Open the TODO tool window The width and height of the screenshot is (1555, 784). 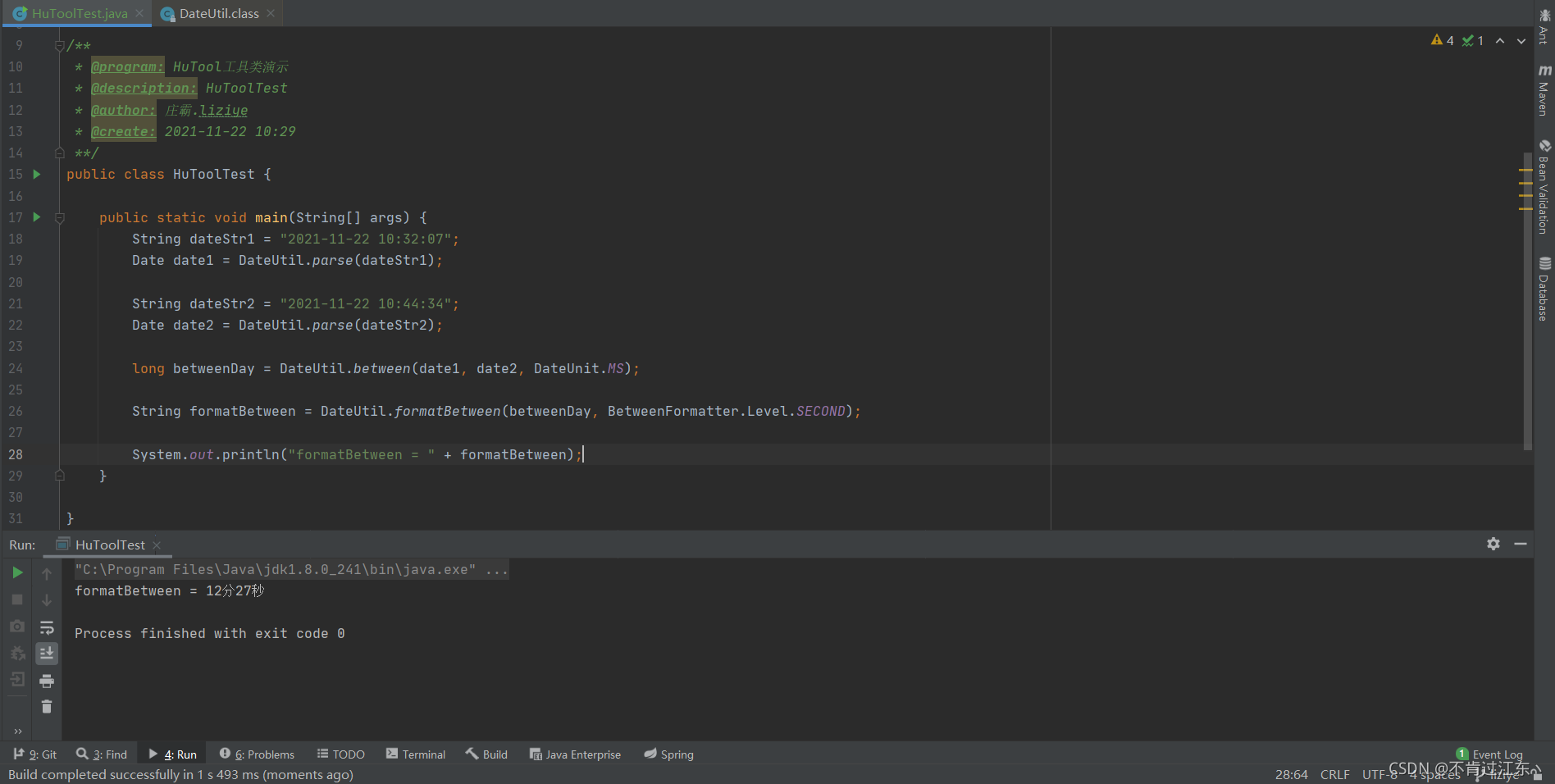coord(341,754)
